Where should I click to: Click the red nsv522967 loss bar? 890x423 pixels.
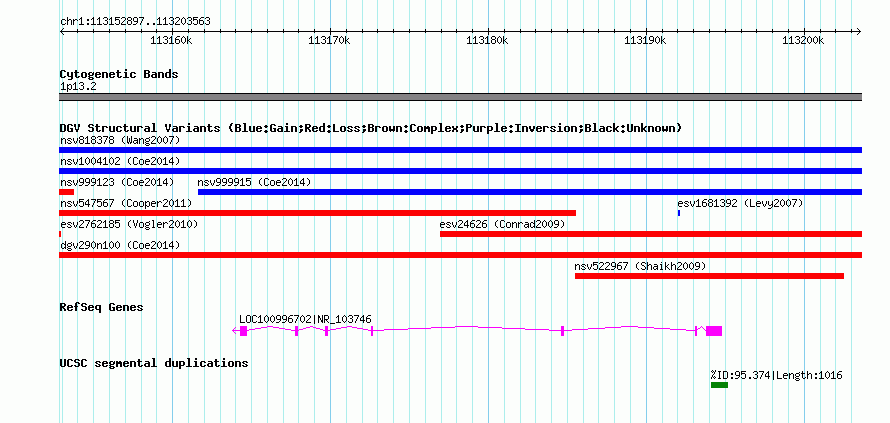point(710,276)
